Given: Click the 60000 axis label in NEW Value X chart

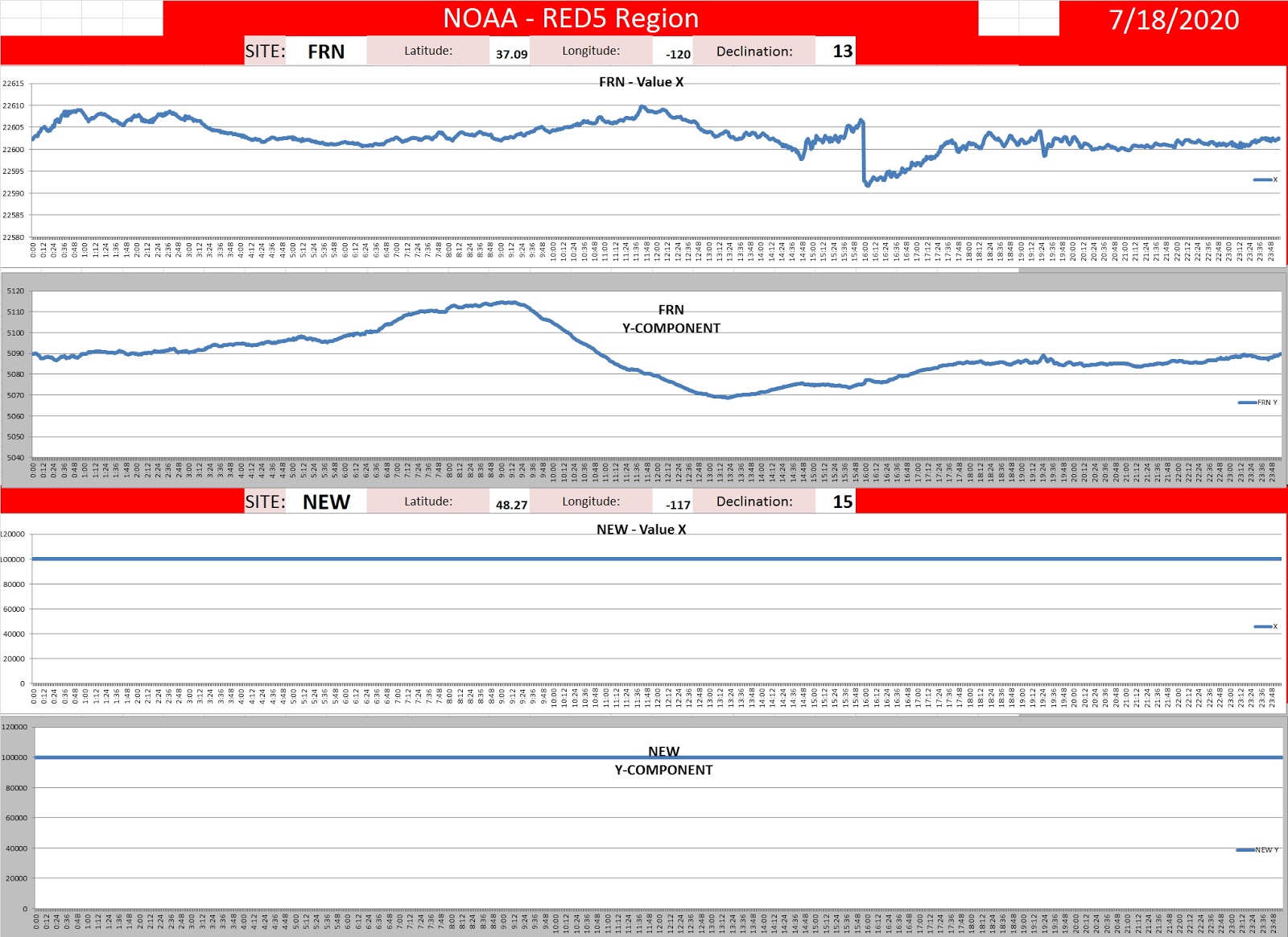Looking at the screenshot, I should tap(14, 609).
